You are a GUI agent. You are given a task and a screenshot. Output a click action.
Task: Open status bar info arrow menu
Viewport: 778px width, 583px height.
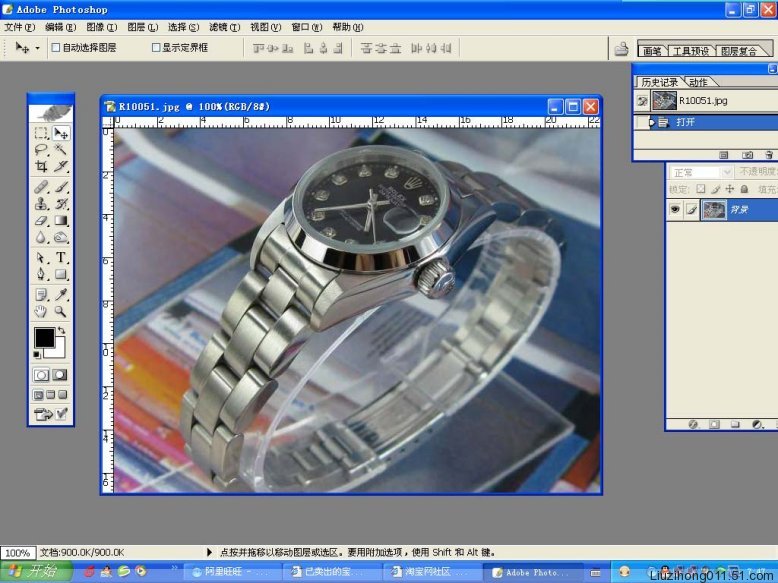pyautogui.click(x=209, y=552)
